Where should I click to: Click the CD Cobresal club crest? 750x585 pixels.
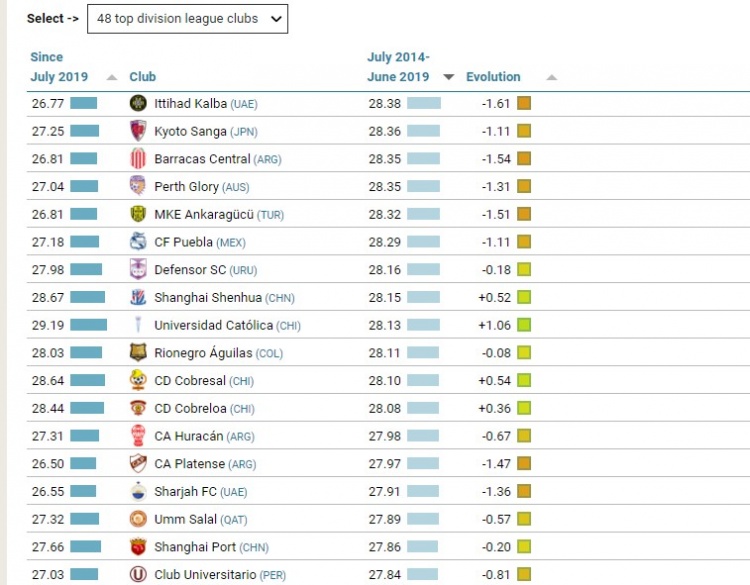tap(138, 380)
